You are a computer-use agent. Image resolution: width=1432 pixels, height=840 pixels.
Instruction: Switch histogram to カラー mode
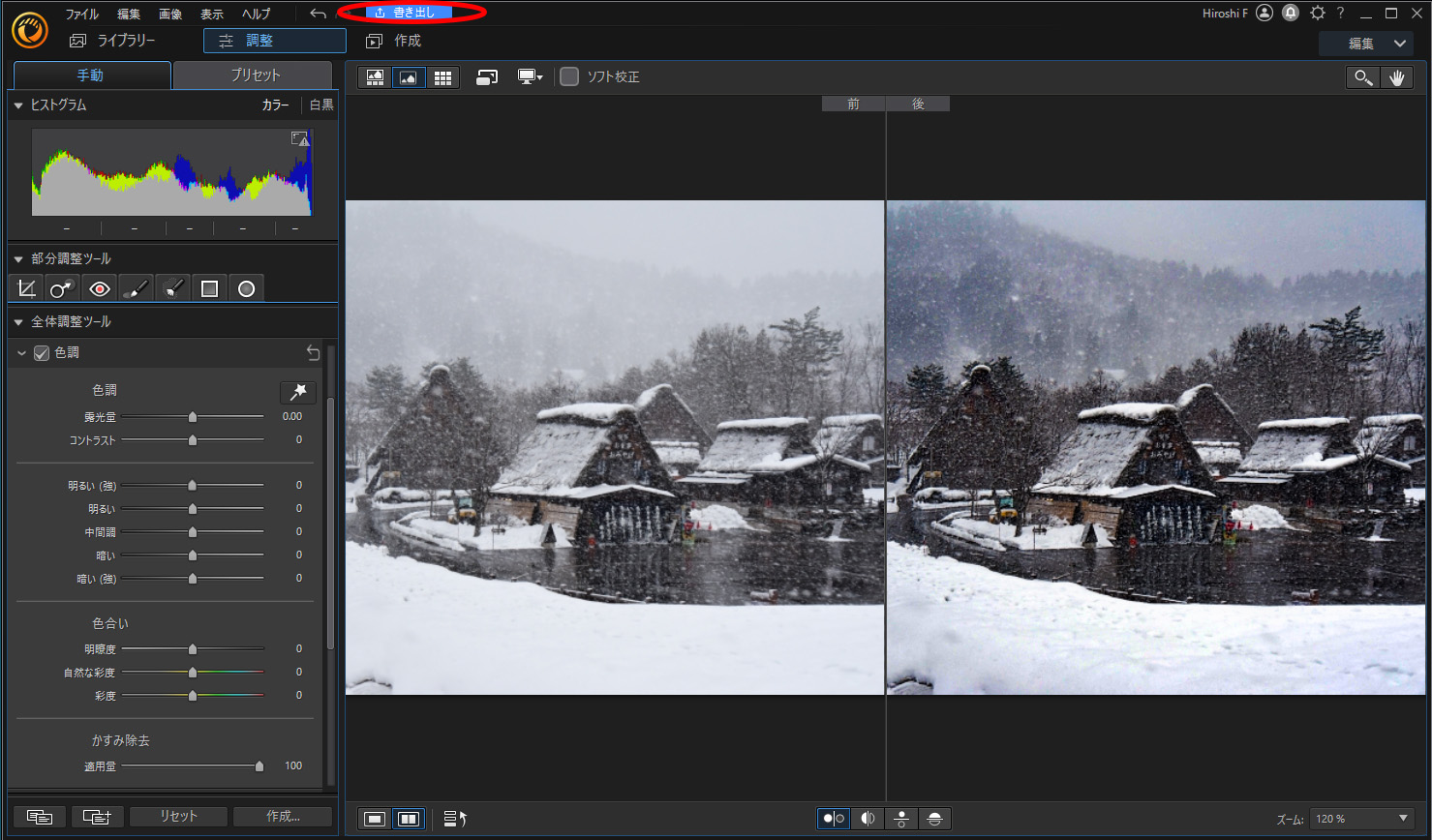[275, 105]
